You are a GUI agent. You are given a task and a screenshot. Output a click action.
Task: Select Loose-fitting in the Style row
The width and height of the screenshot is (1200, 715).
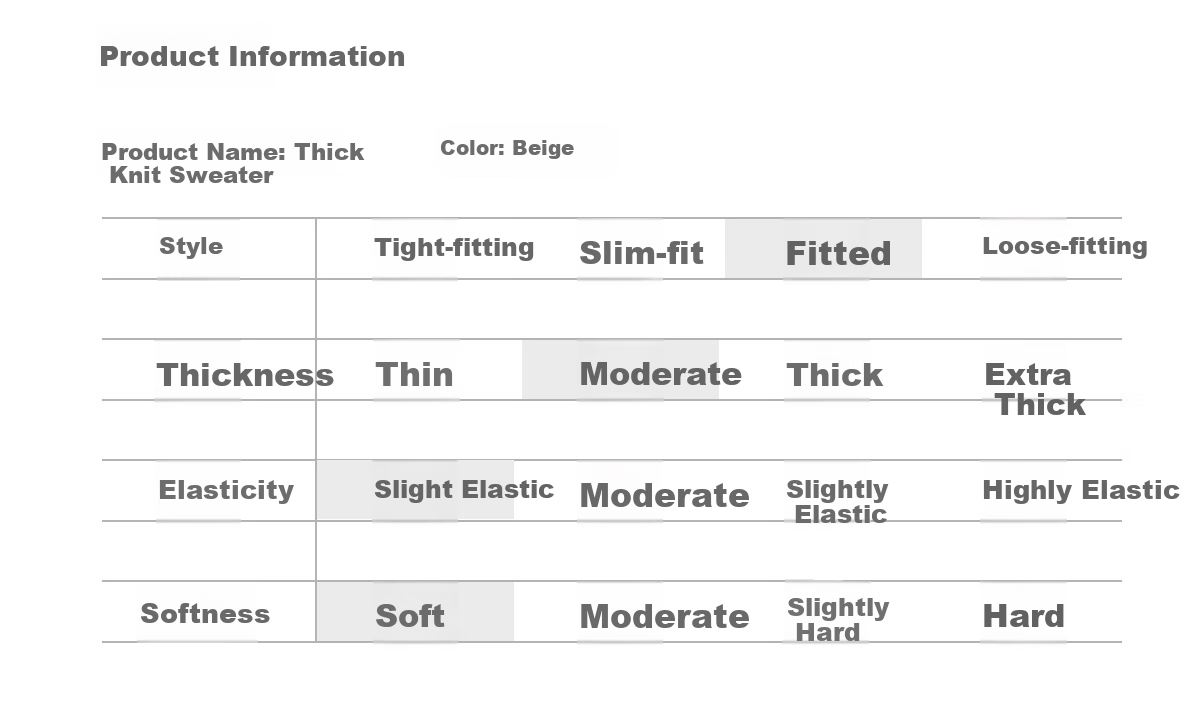point(1064,247)
